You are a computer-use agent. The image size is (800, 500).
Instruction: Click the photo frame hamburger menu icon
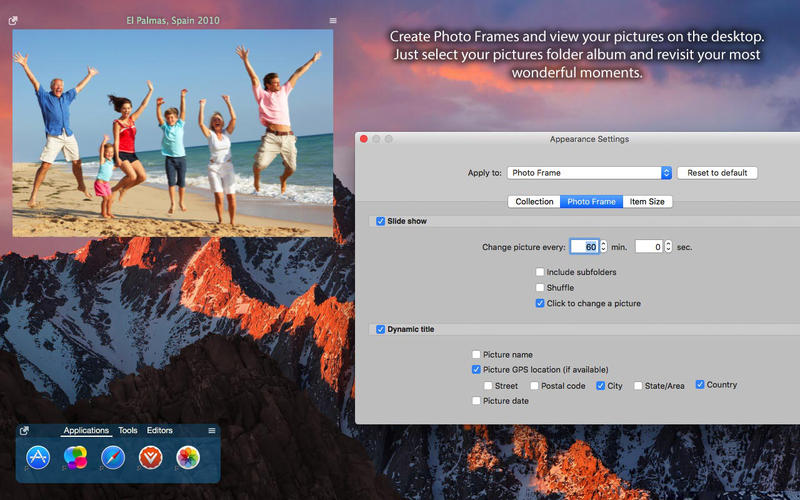coord(333,20)
